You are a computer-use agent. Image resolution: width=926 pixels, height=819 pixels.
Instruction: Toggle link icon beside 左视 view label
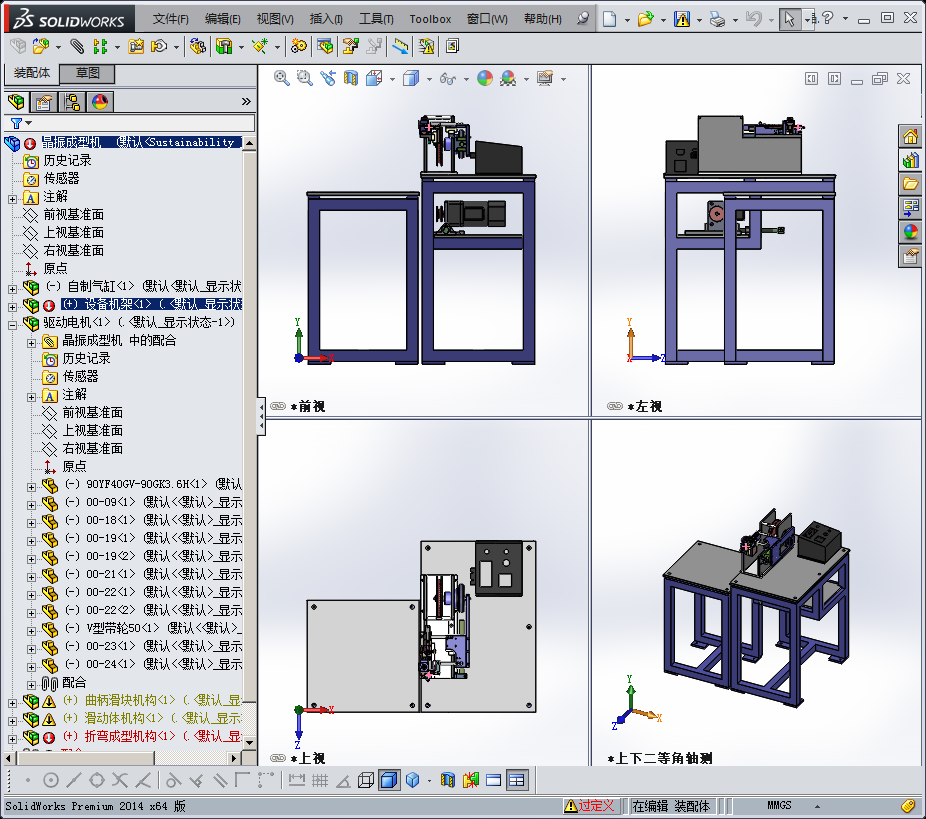click(x=614, y=406)
